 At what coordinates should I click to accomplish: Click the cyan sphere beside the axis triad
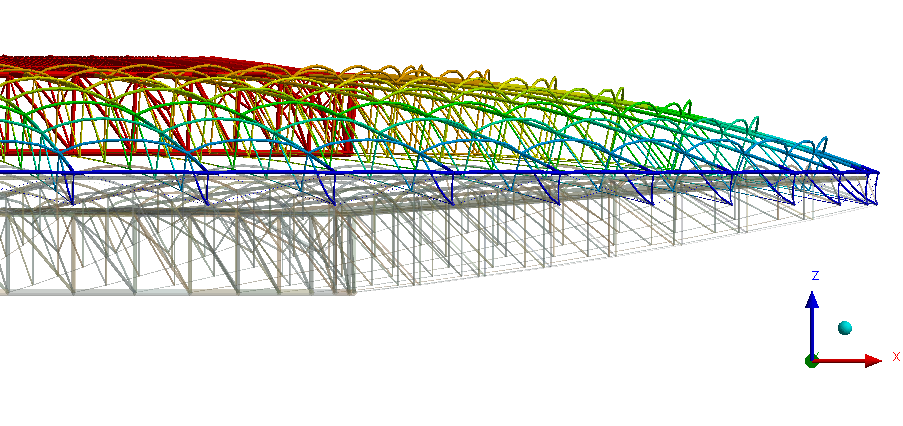845,328
